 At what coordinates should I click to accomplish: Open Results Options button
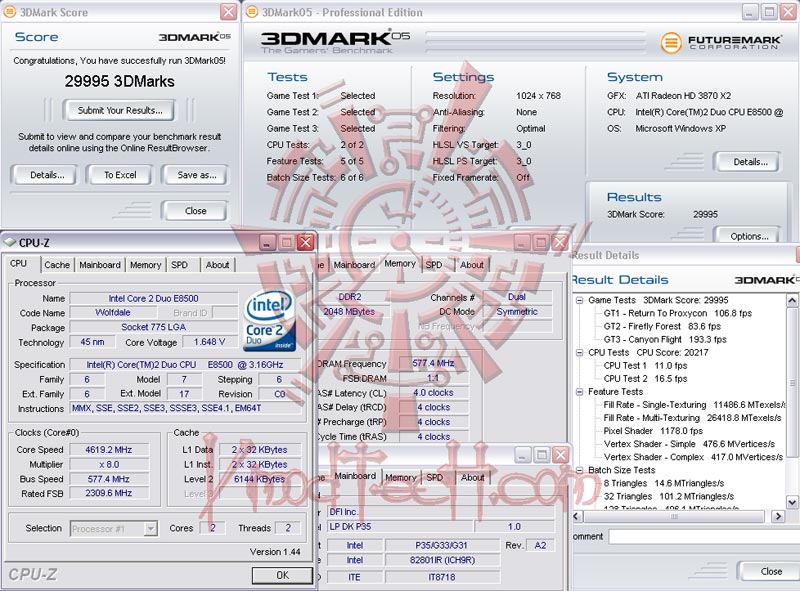coord(749,236)
